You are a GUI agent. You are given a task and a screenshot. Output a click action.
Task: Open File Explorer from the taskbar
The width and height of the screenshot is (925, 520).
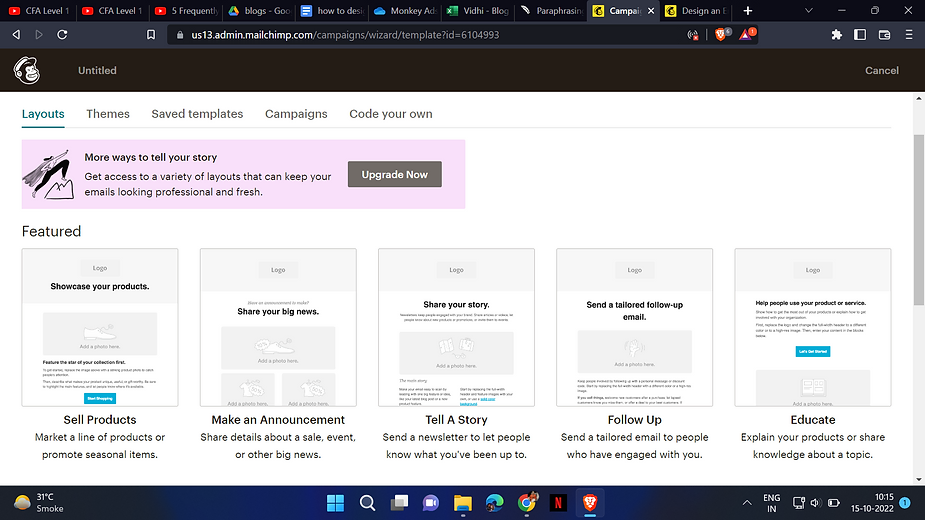coord(463,502)
